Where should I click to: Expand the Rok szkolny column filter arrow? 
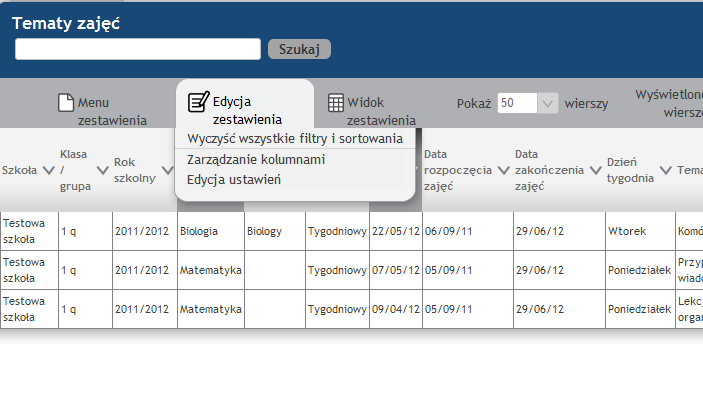168,170
